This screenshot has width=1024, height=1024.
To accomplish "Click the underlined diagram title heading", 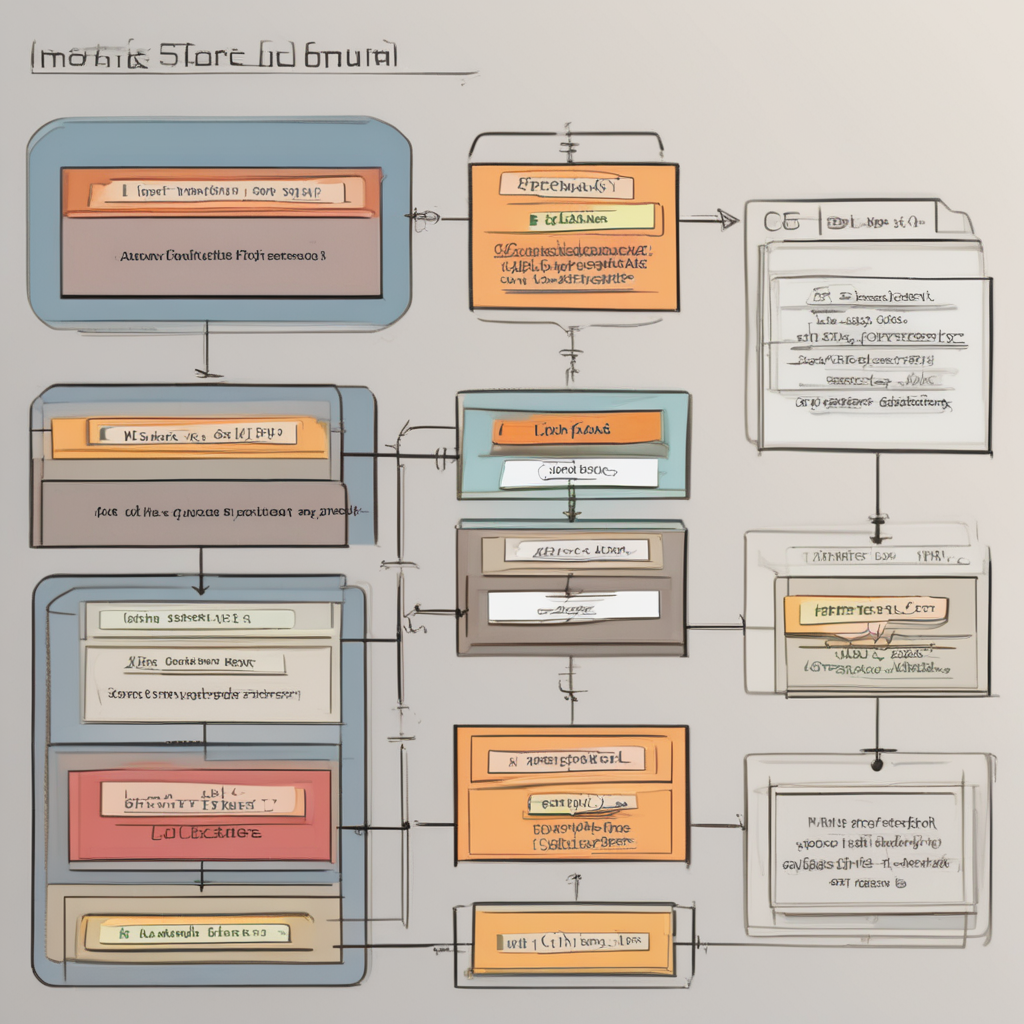I will click(x=214, y=57).
